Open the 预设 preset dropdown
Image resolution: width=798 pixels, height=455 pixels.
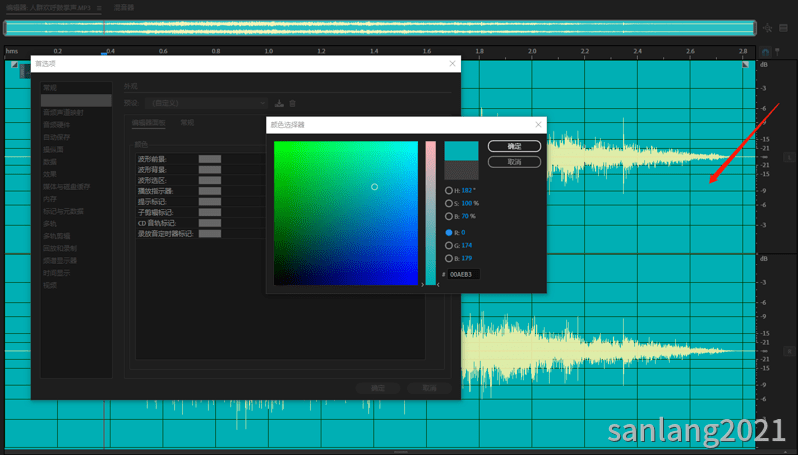click(x=206, y=103)
